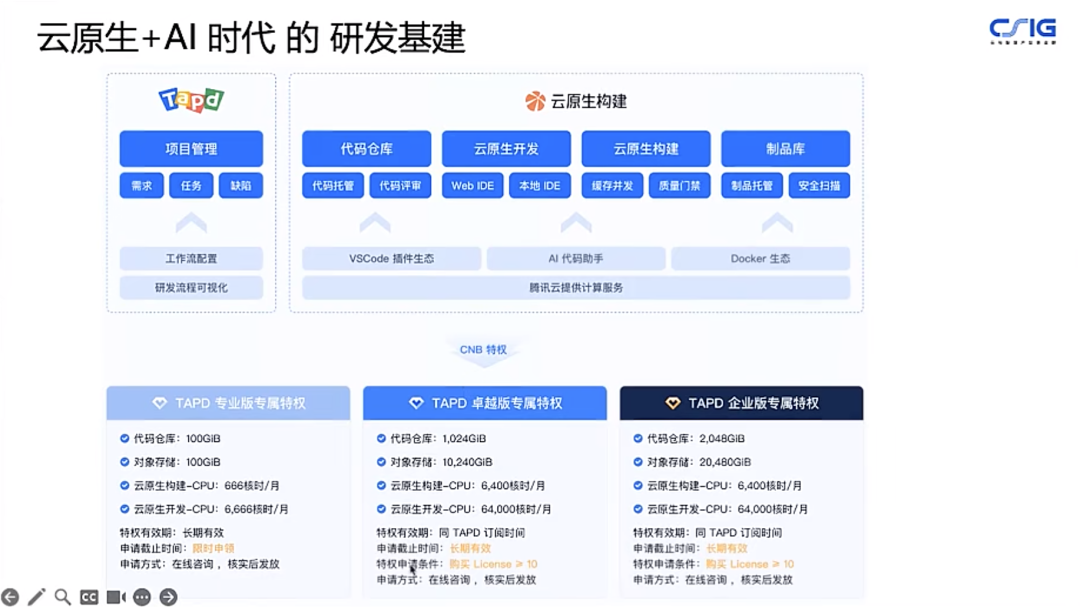Viewport: 1080px width, 607px height.
Task: Select the TAPD 专业版专属特权 header
Action: pos(228,403)
